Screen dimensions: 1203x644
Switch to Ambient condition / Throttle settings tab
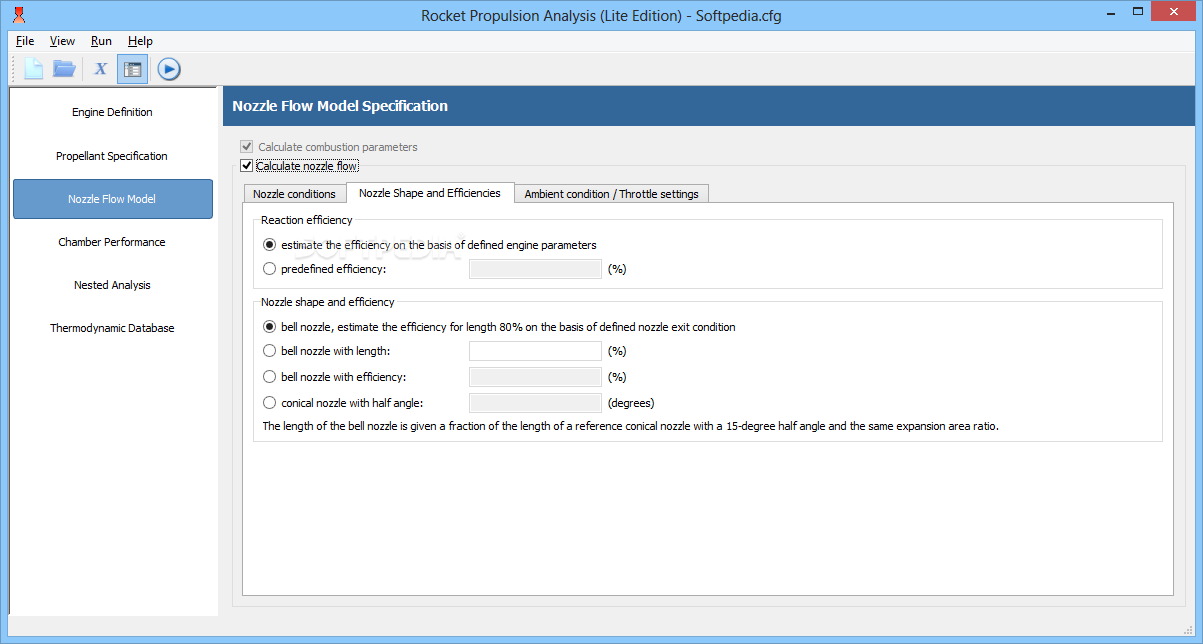[x=611, y=194]
